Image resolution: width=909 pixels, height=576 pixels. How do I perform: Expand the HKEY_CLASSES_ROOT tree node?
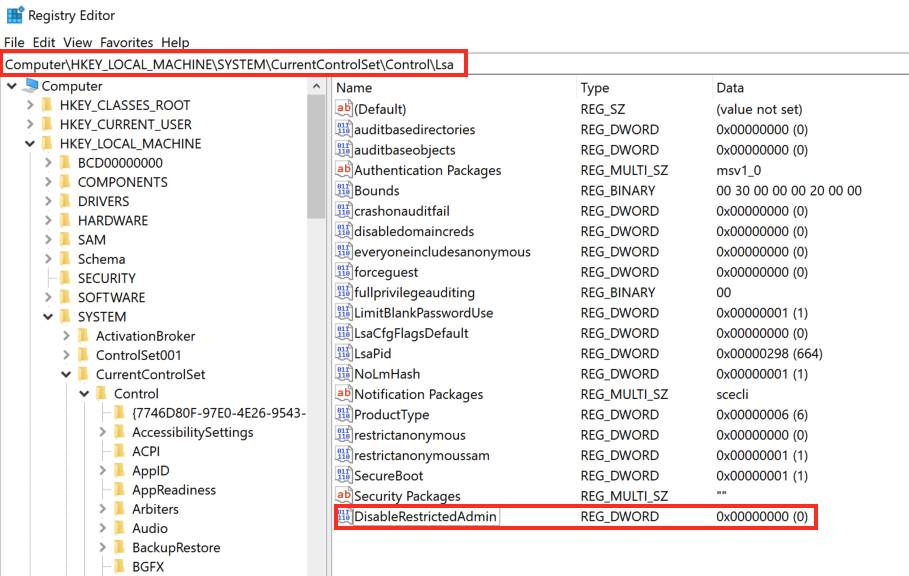(x=29, y=105)
